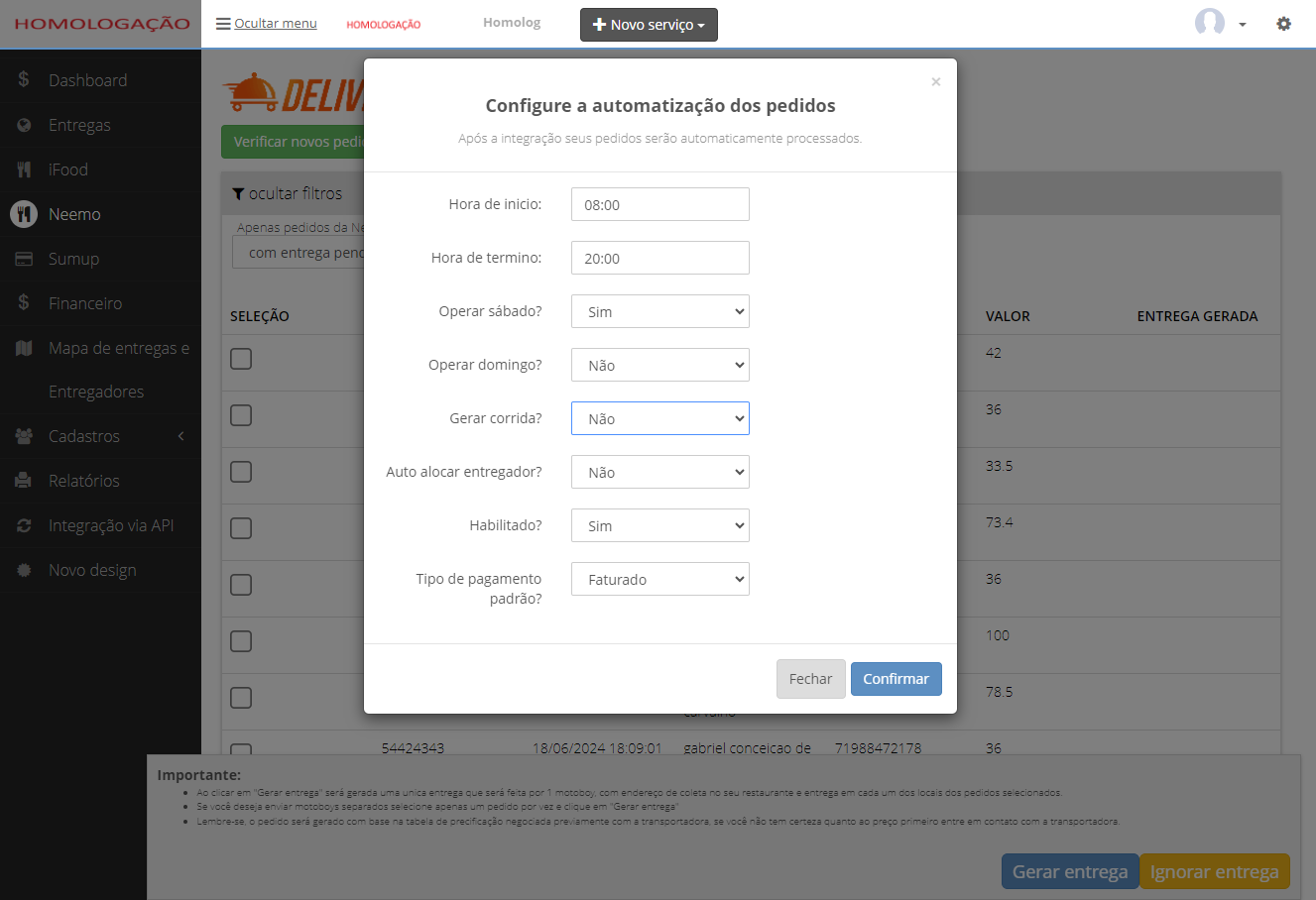
Task: Click the Entregas globe icon
Action: click(24, 125)
